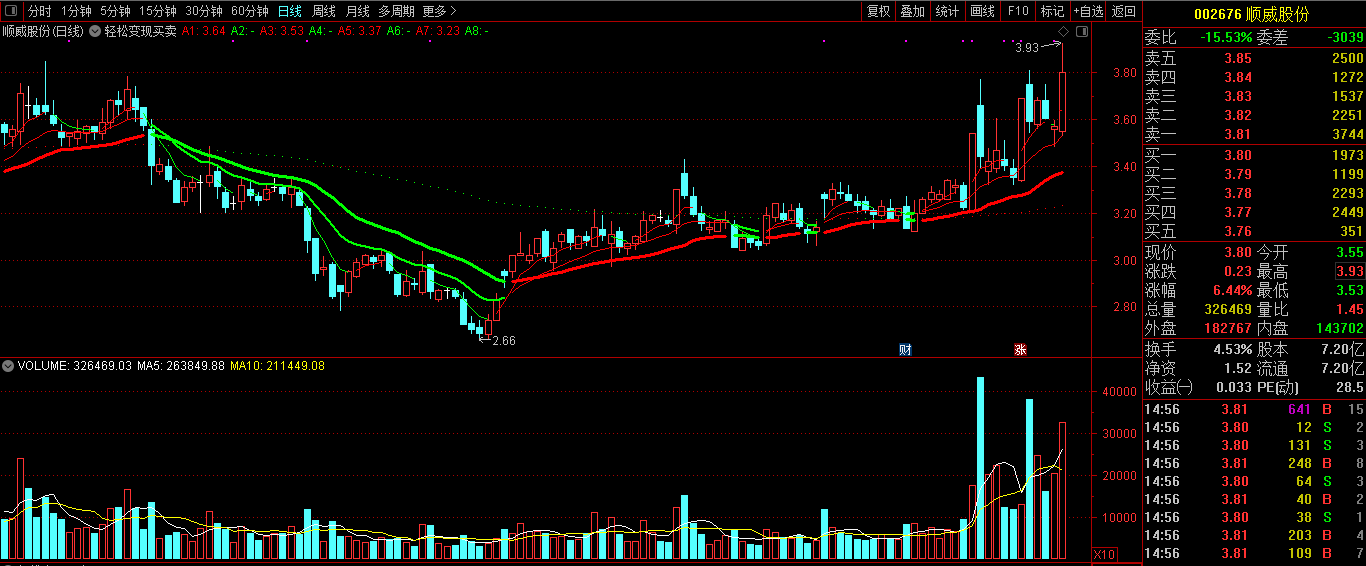Screen dimensions: 1366x566
Task: Select the 周线 weekly chart tab
Action: coord(324,11)
